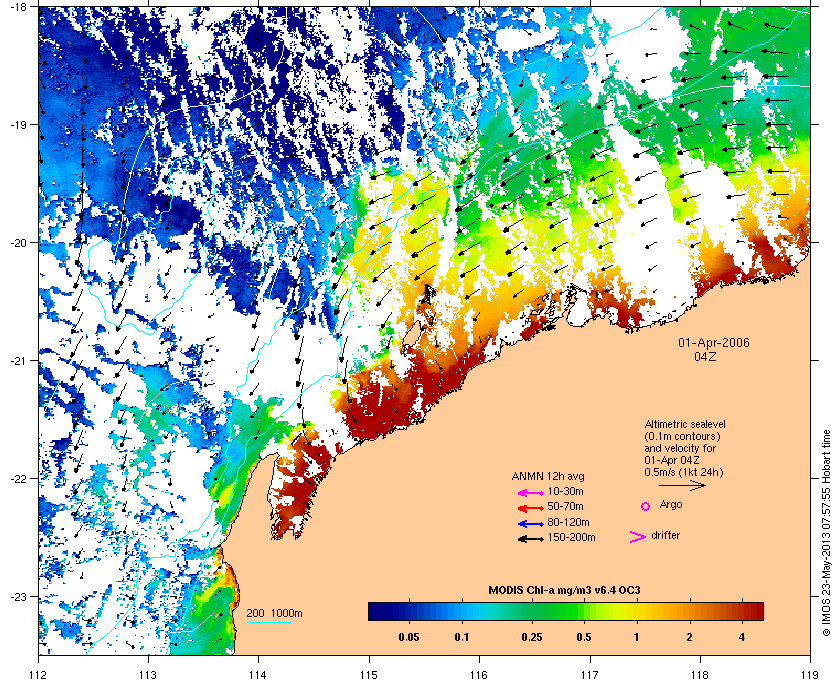
Task: Click the magenta 10-30m arrow legend icon
Action: click(531, 493)
